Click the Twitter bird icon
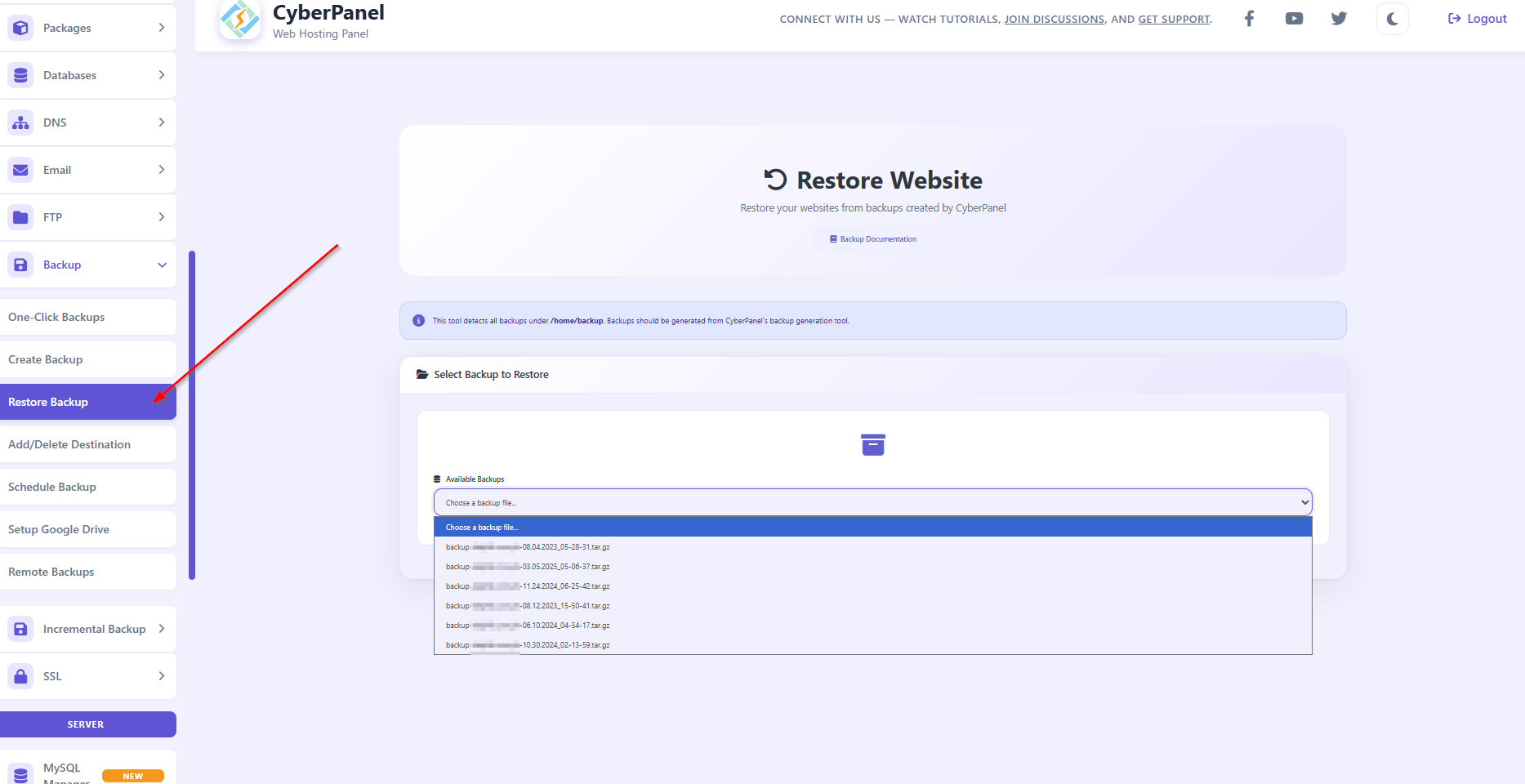 1339,19
